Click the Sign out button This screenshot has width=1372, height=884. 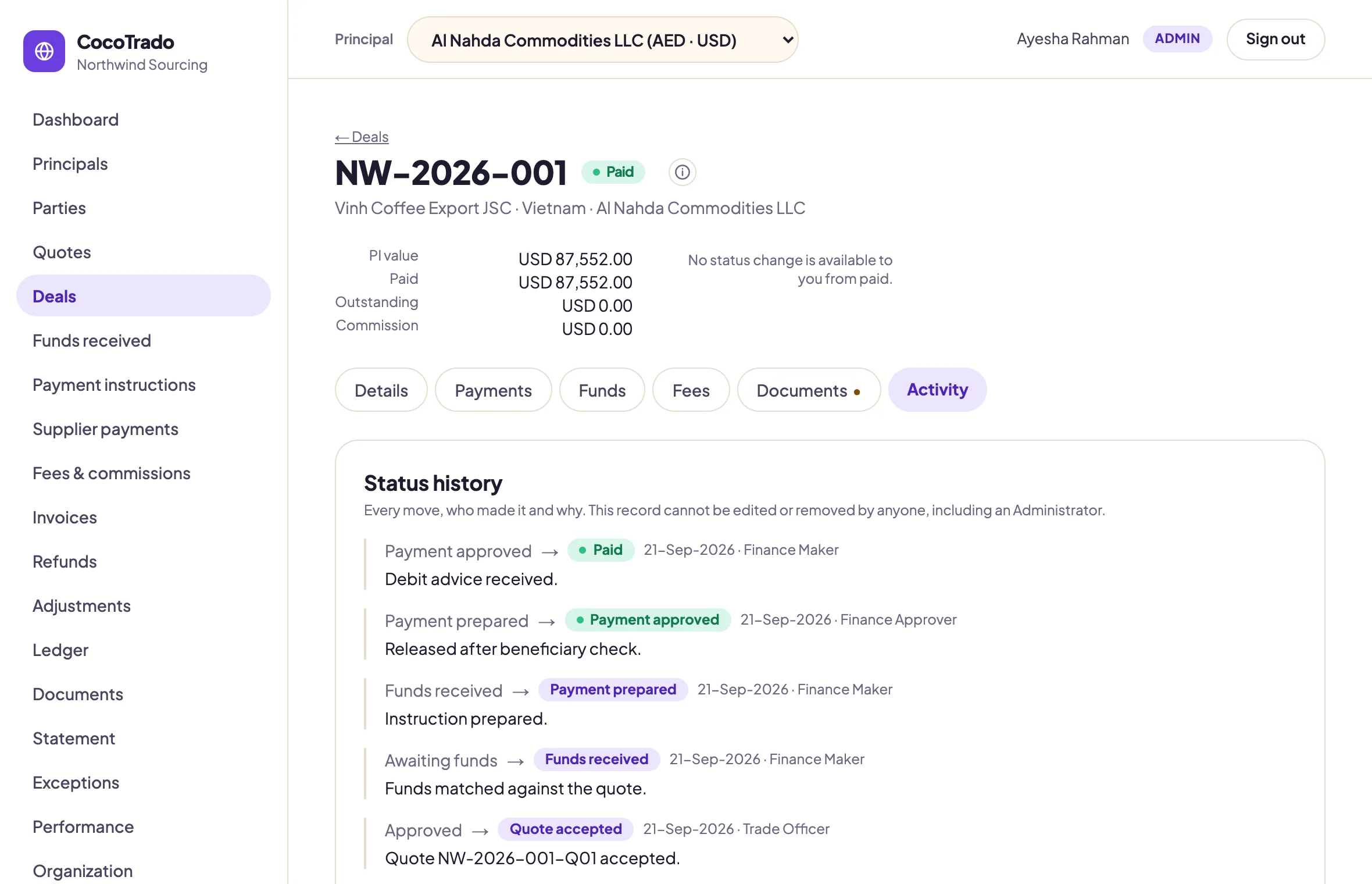click(x=1275, y=39)
